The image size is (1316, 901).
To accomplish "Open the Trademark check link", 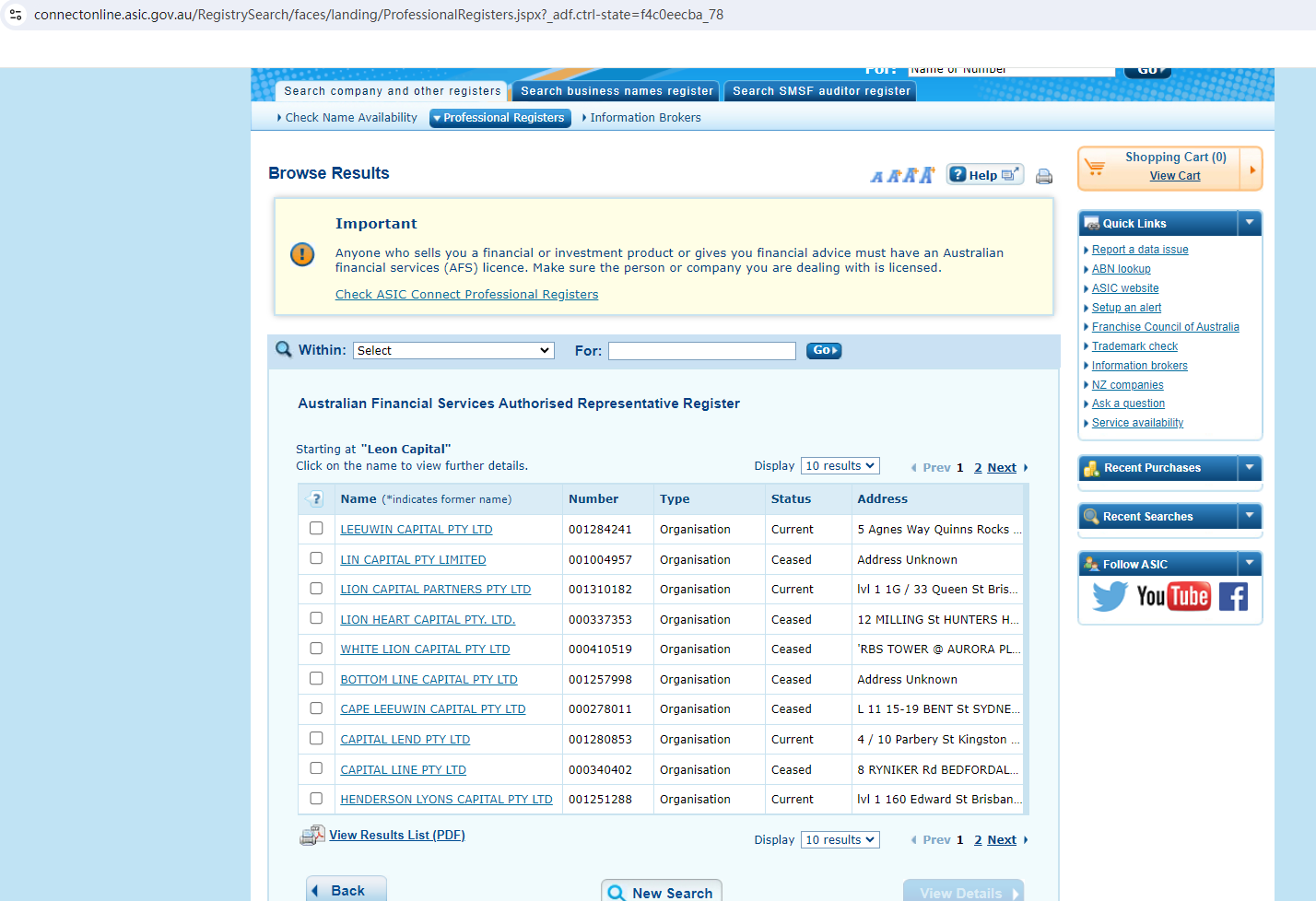I will pos(1134,346).
